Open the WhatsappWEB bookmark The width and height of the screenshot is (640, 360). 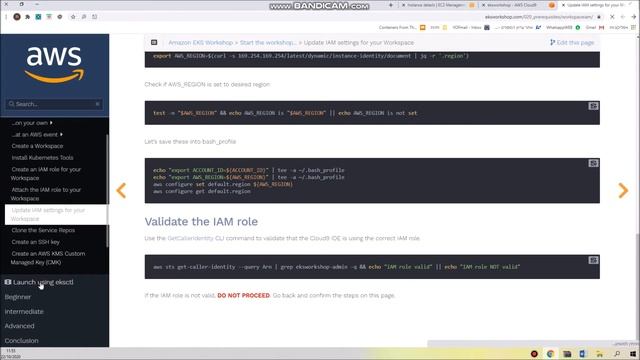point(563,27)
